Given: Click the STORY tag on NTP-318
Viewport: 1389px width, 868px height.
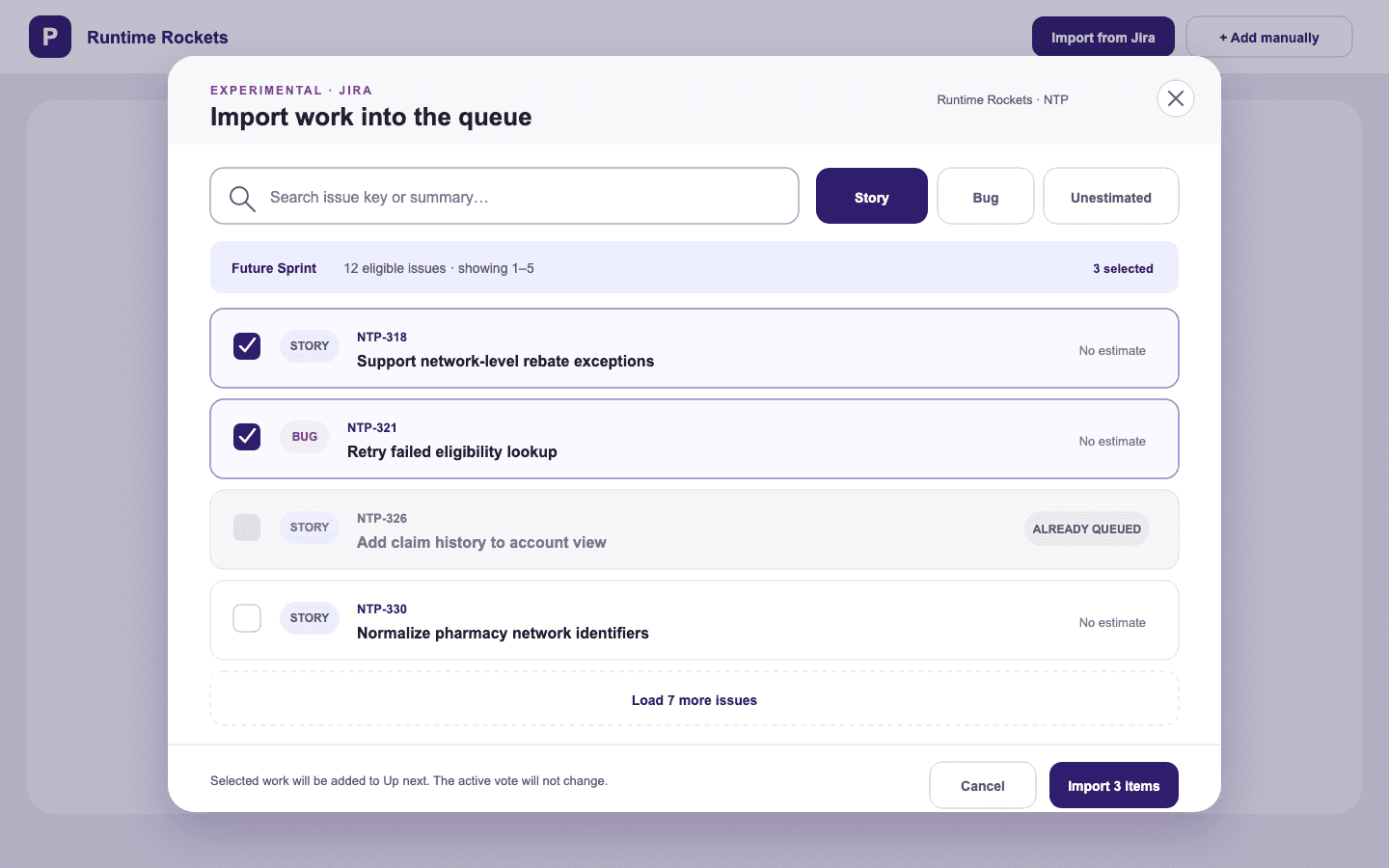Looking at the screenshot, I should pyautogui.click(x=310, y=346).
